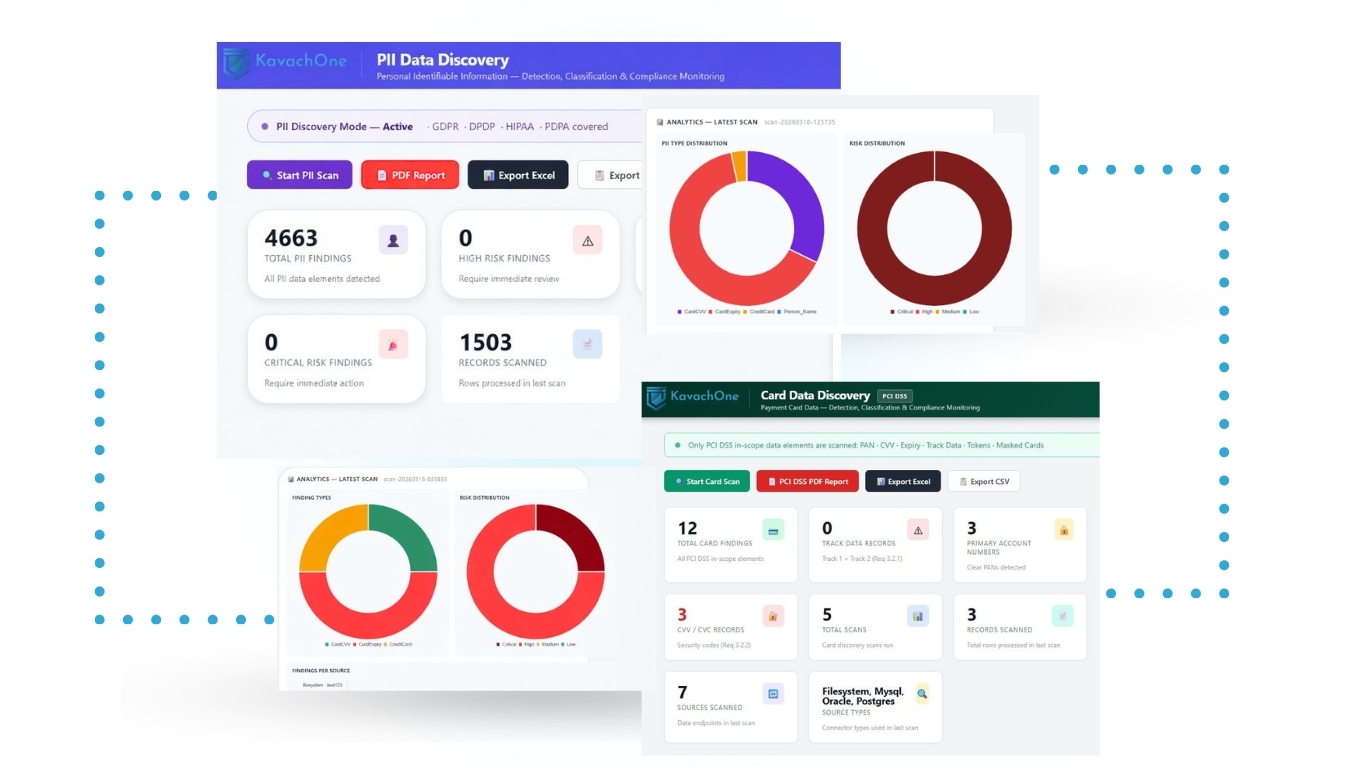Generate the PII PDF Report

(x=410, y=175)
